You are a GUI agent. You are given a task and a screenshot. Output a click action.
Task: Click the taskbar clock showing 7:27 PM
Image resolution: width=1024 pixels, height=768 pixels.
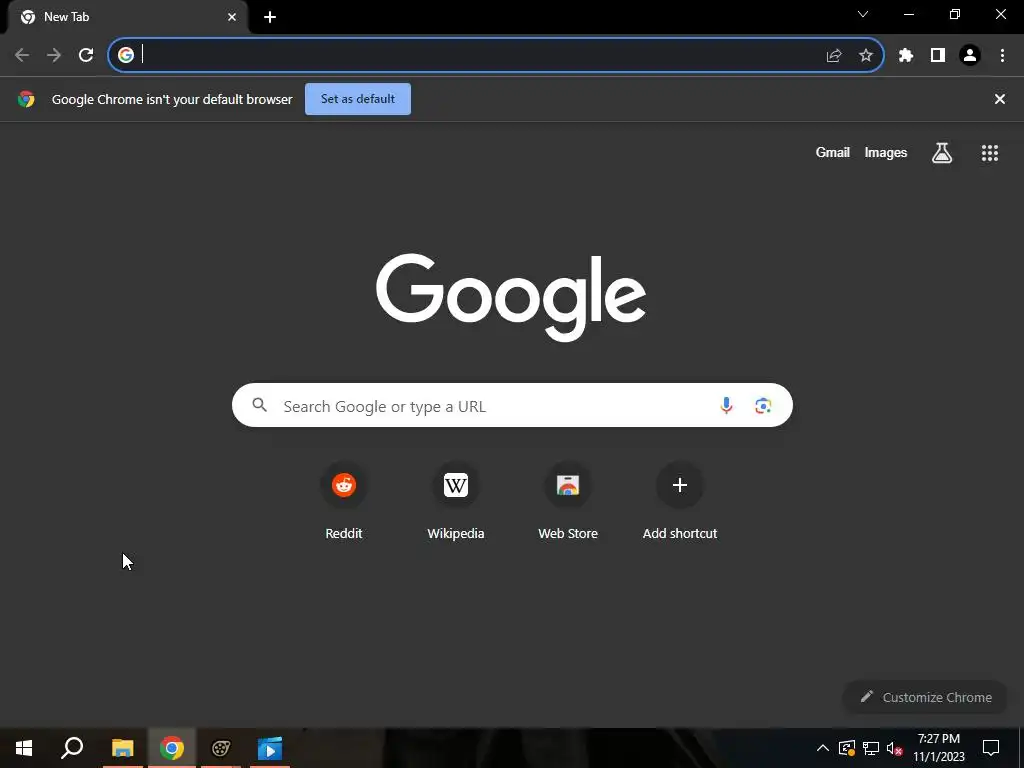pyautogui.click(x=938, y=748)
